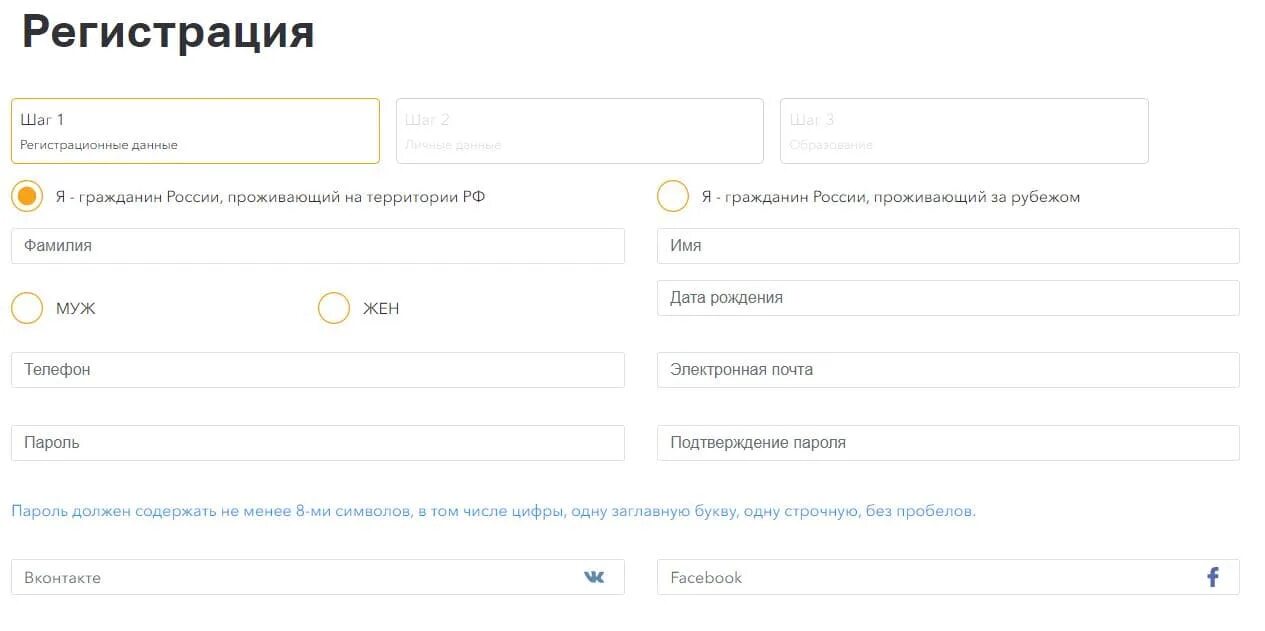Select citizen living abroad radio button
This screenshot has height=631, width=1265.
(673, 196)
